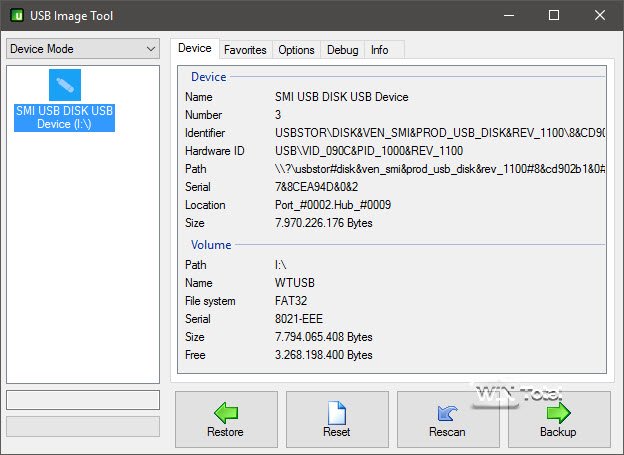Switch to the Device tab

195,48
